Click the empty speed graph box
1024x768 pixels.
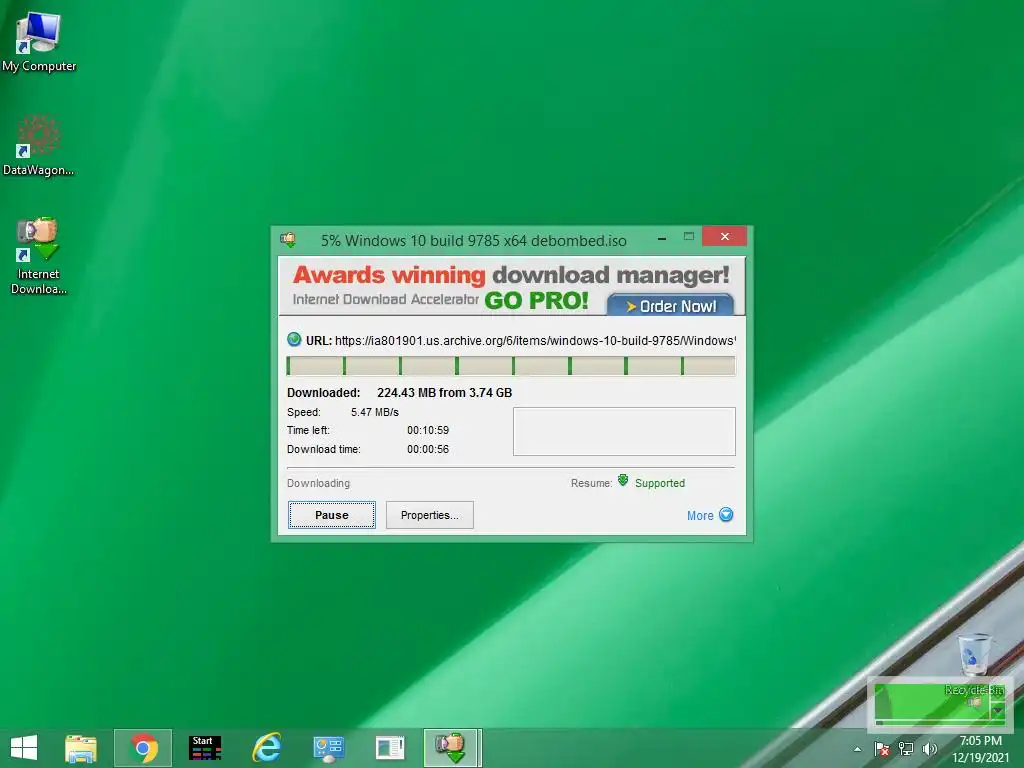(624, 431)
